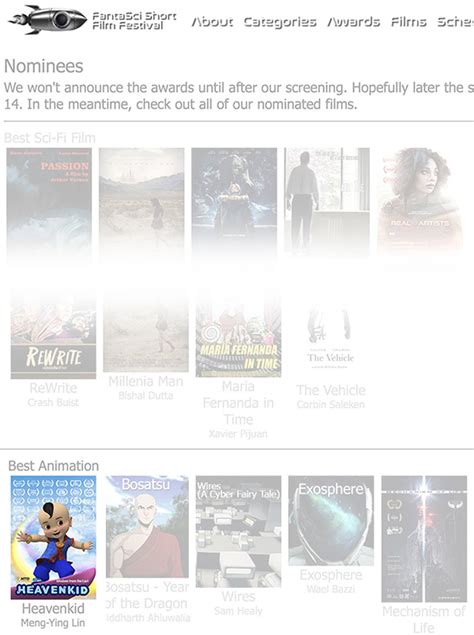The width and height of the screenshot is (474, 635).
Task: Click the Exosphere poster thumbnail
Action: [x=331, y=520]
